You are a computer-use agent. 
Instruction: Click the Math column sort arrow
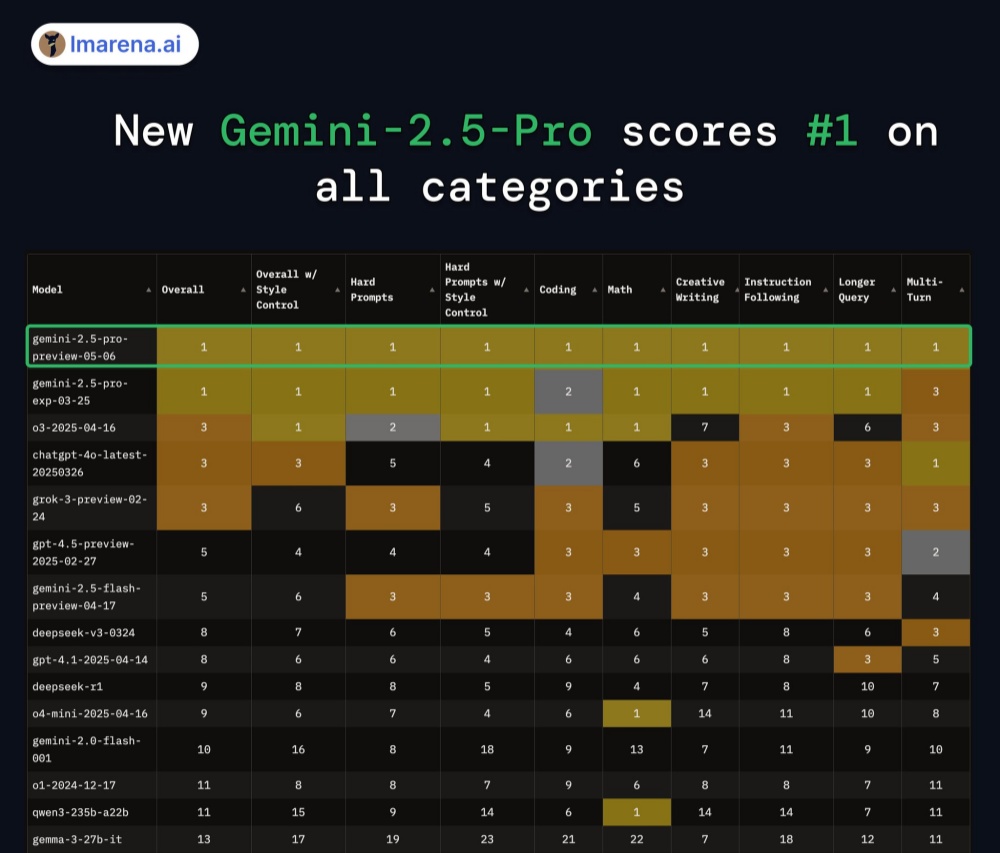pos(662,290)
